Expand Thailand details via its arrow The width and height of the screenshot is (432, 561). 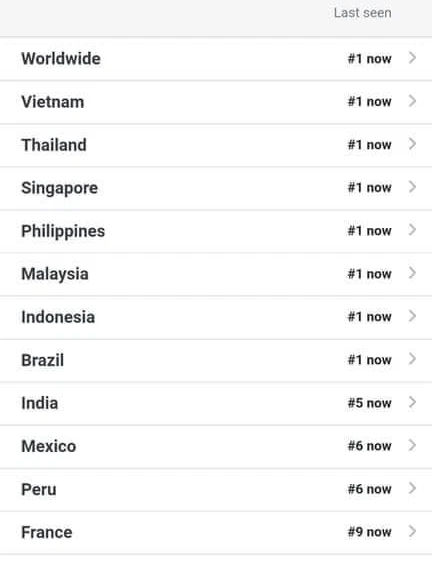pyautogui.click(x=412, y=144)
